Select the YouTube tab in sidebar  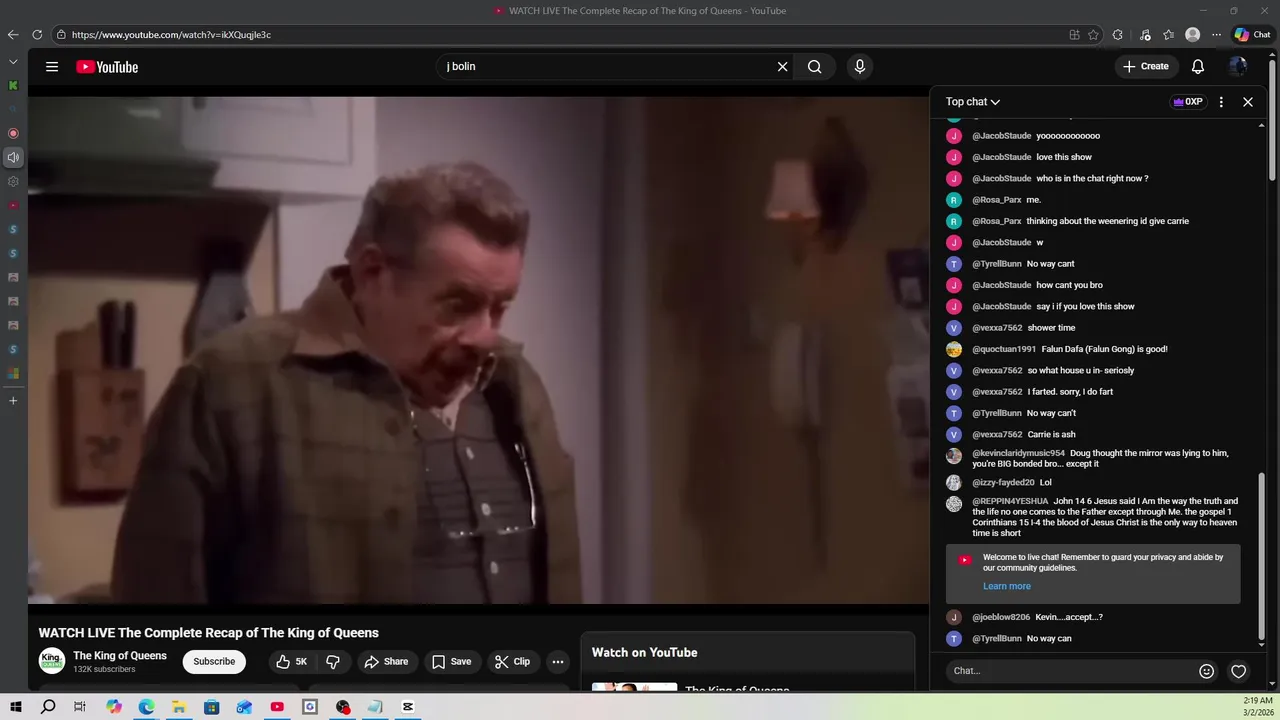[x=13, y=205]
